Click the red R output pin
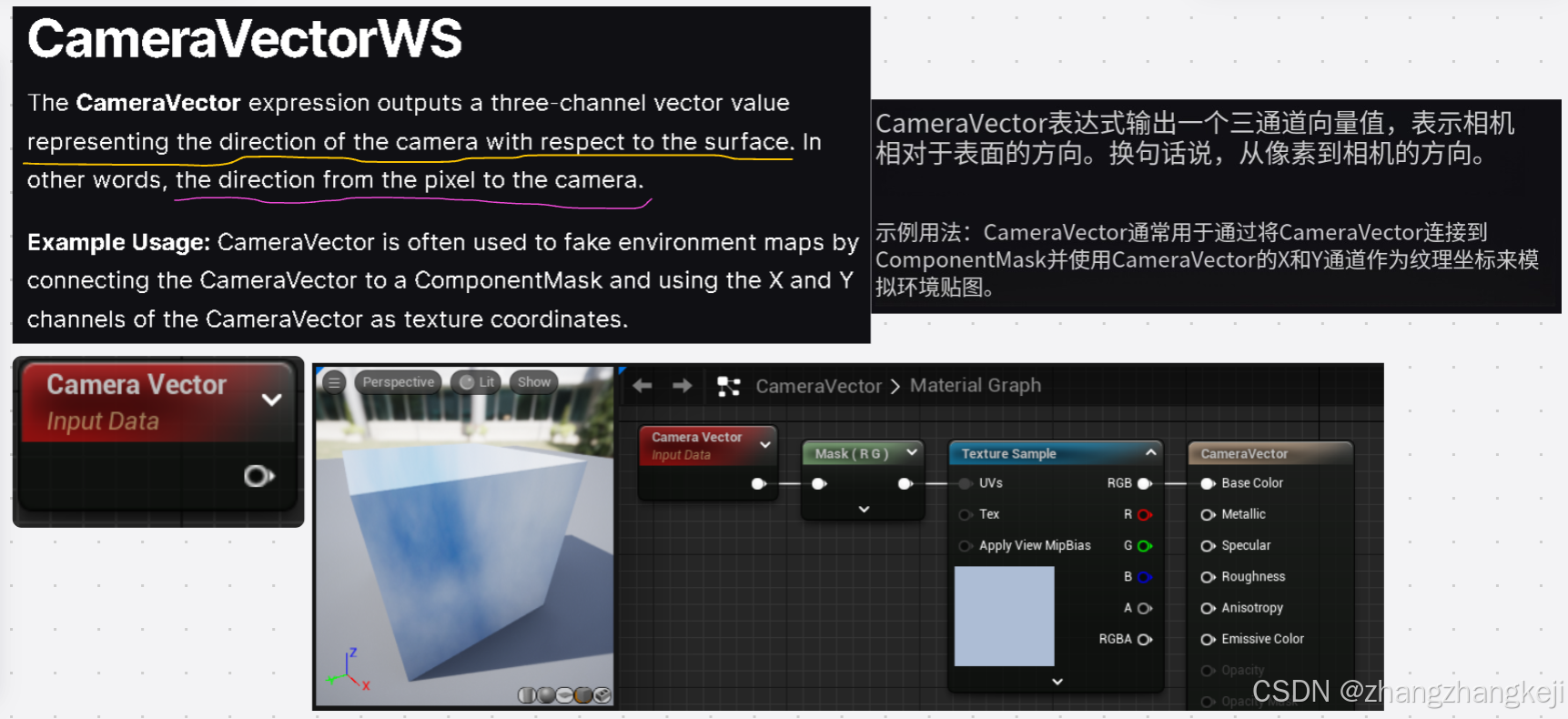Image resolution: width=1568 pixels, height=719 pixels. [x=1145, y=514]
